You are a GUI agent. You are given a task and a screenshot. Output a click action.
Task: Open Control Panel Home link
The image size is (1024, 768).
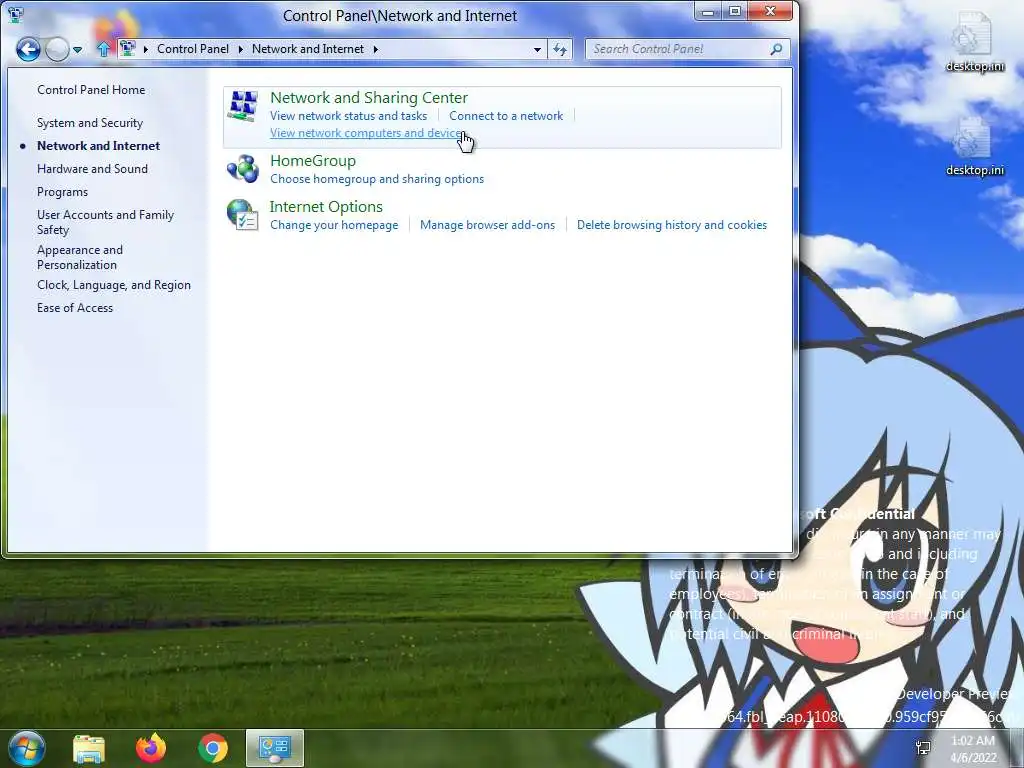pos(91,89)
